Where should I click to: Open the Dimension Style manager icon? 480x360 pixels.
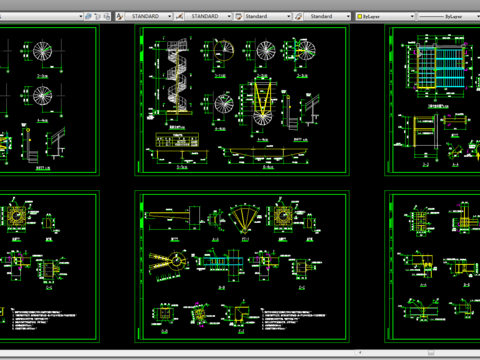[179, 16]
